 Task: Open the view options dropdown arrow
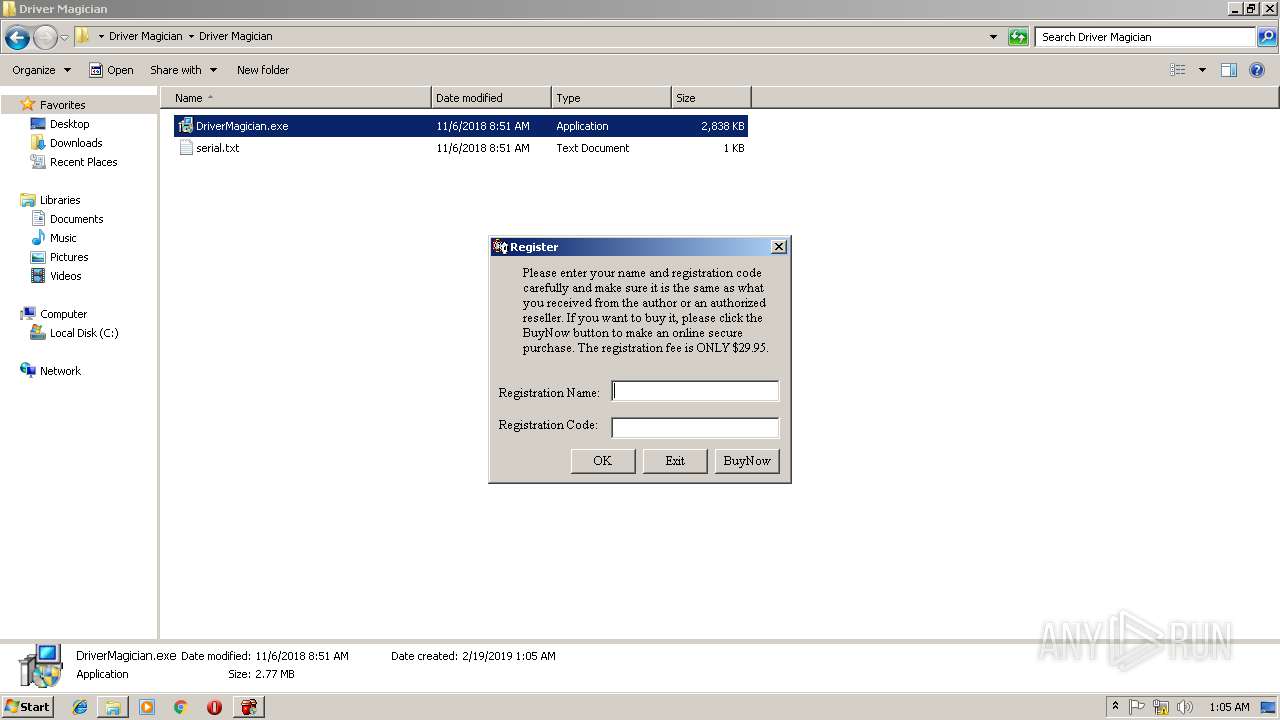click(1202, 70)
